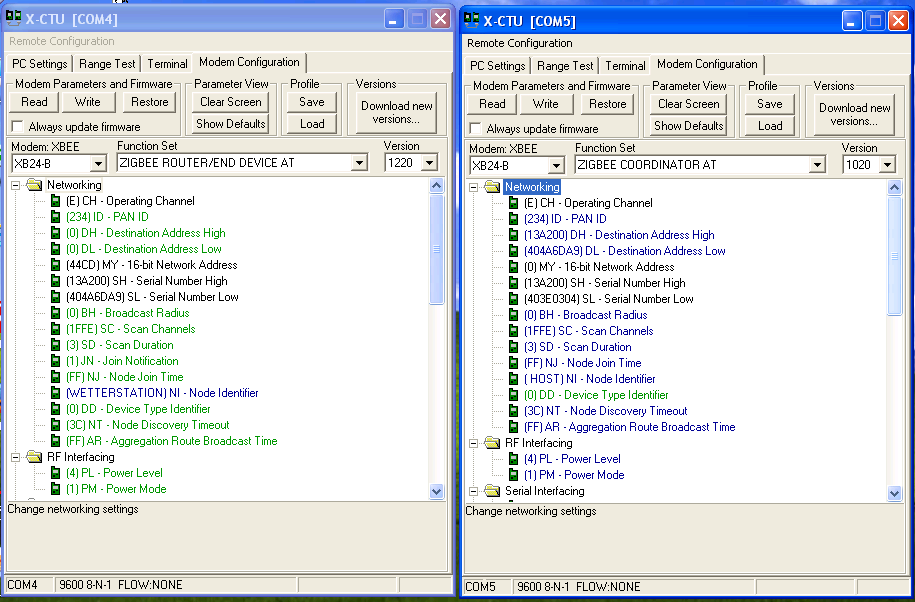
Task: Open the Modem XBEE dropdown in COM5
Action: coord(556,166)
